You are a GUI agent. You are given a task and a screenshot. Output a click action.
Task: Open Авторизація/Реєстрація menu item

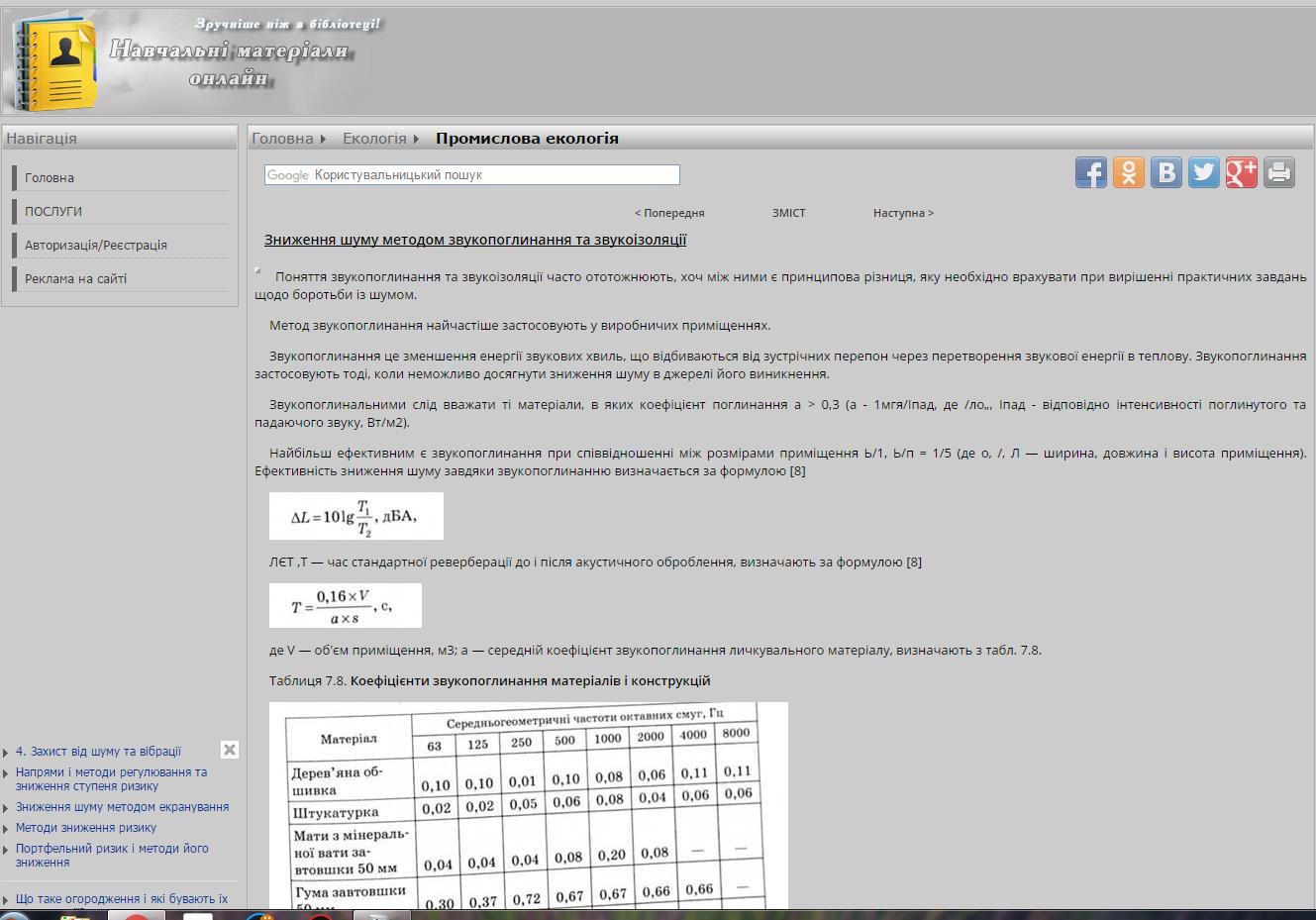(96, 246)
